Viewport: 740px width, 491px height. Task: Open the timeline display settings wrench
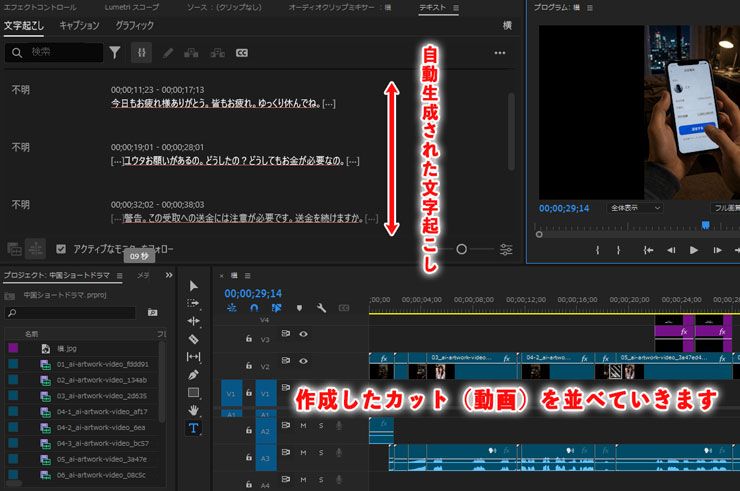pyautogui.click(x=321, y=308)
